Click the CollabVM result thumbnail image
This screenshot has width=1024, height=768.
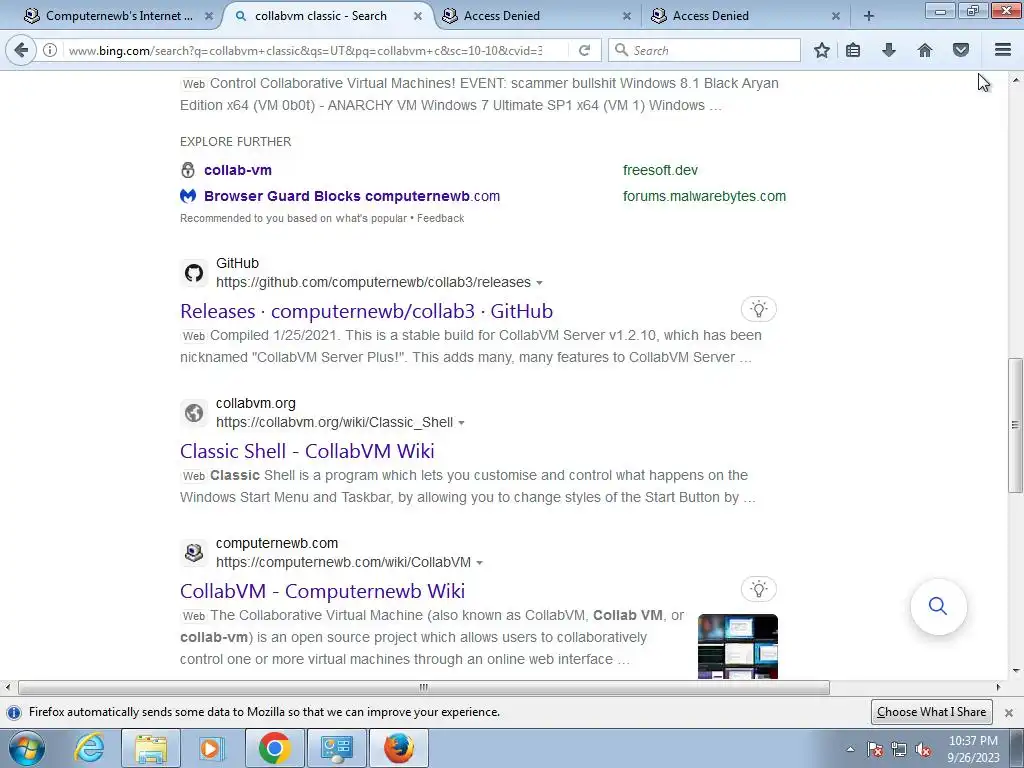pyautogui.click(x=738, y=647)
